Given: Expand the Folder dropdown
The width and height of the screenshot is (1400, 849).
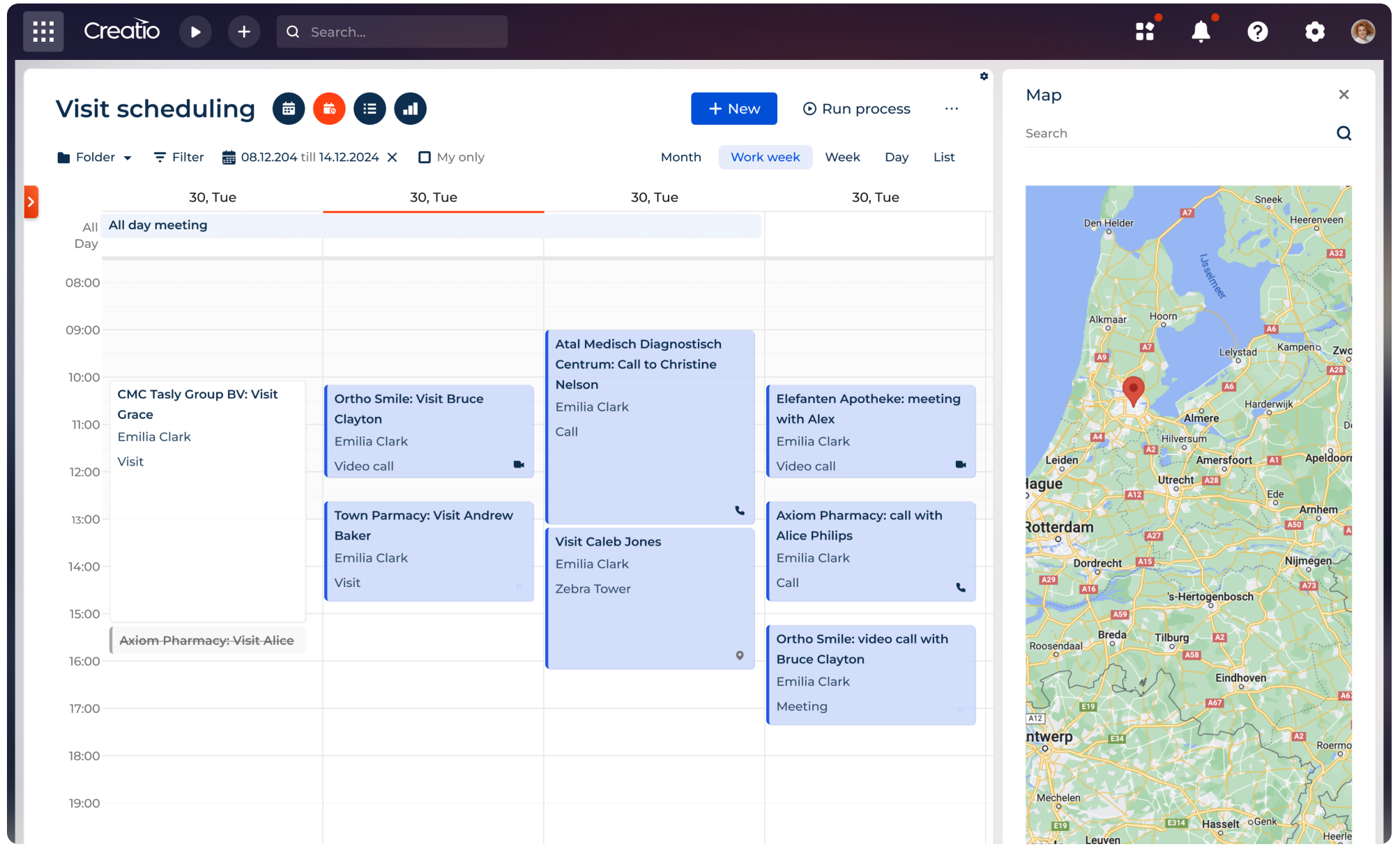Looking at the screenshot, I should [94, 158].
